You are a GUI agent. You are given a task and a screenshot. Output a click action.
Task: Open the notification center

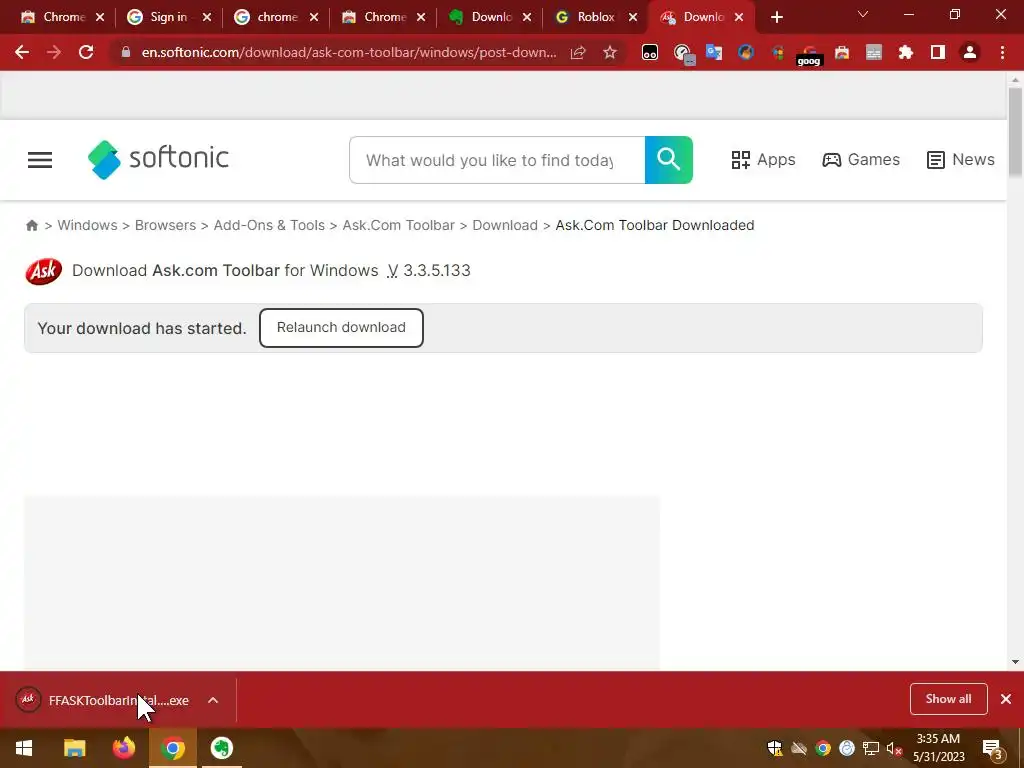993,749
